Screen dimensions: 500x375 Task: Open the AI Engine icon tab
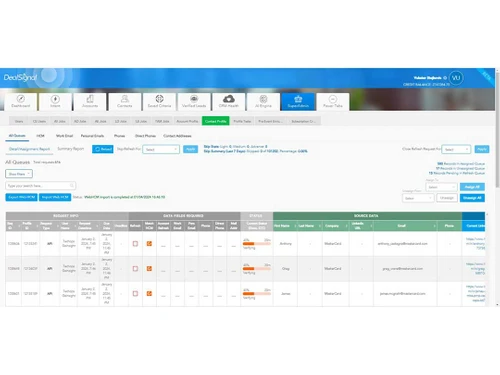click(263, 102)
